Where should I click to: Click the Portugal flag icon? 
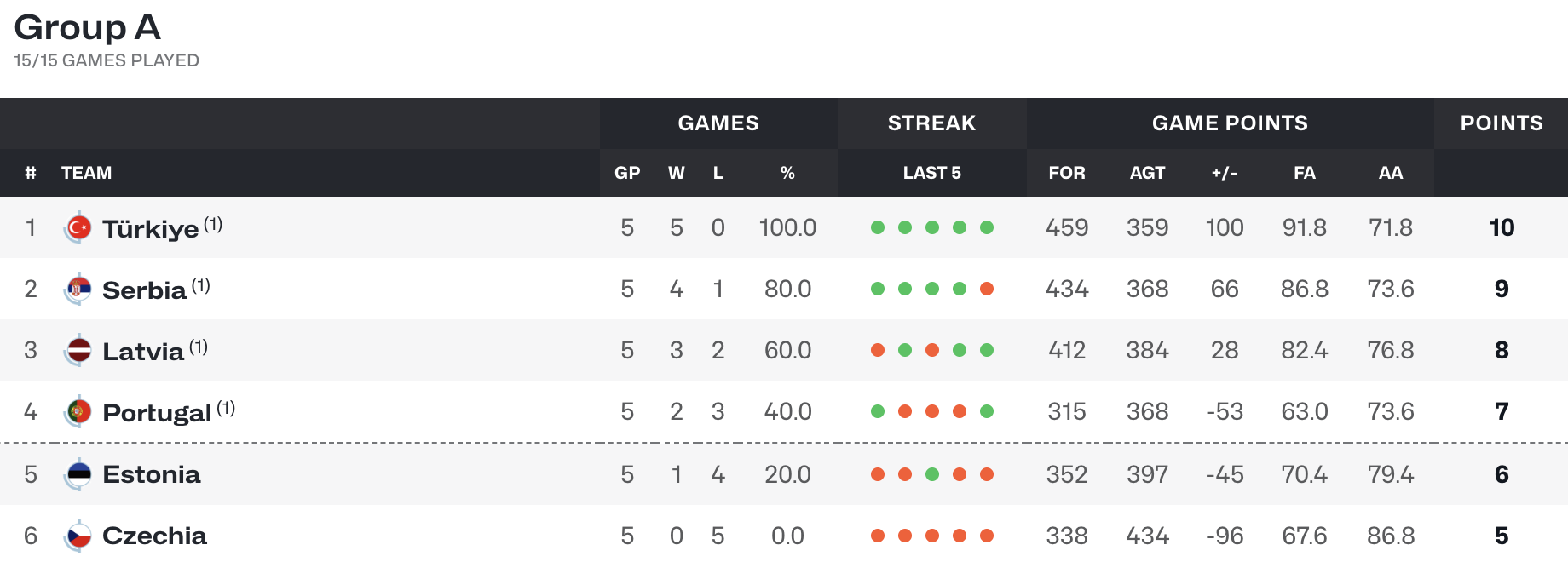click(x=78, y=412)
